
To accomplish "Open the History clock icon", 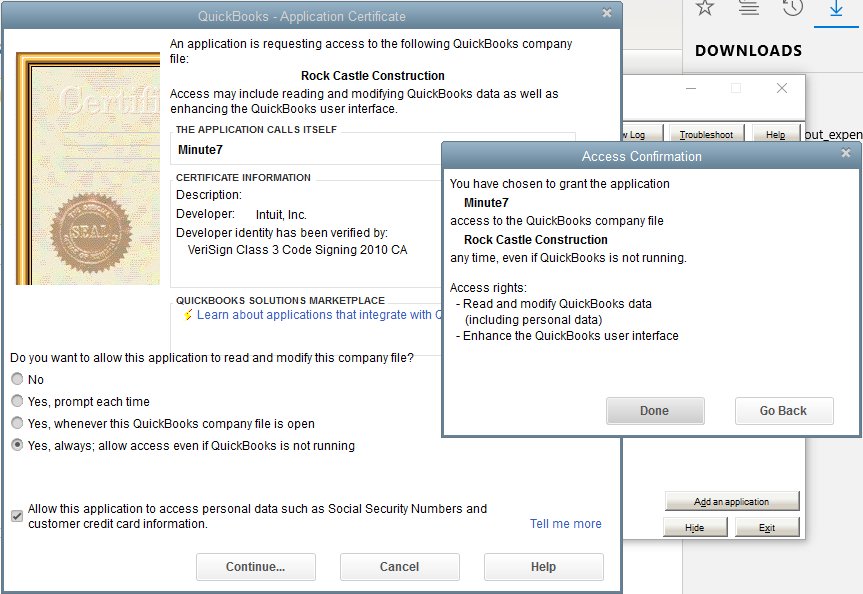I will [x=793, y=8].
